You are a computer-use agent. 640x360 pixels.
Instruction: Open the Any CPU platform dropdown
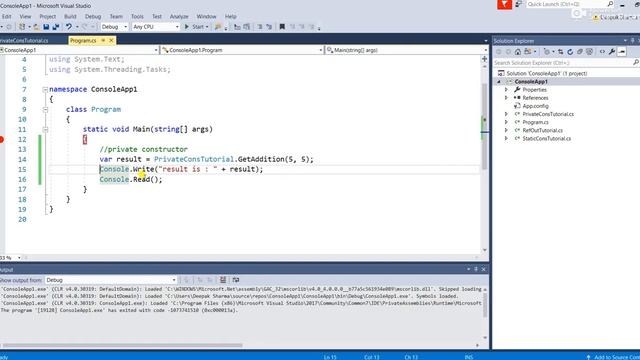click(156, 27)
